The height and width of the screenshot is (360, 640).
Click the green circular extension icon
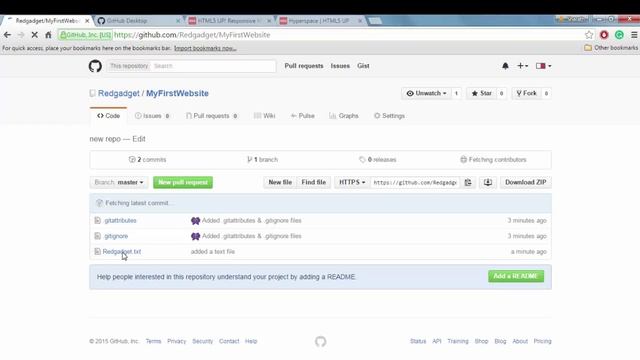click(x=619, y=35)
